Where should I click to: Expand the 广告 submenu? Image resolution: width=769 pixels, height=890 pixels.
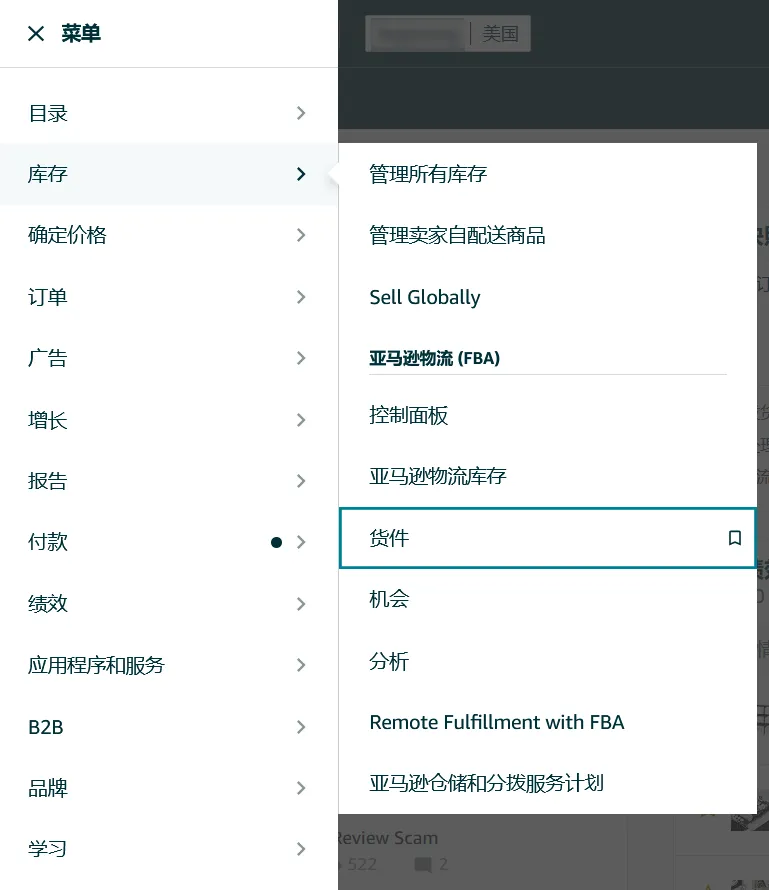pyautogui.click(x=300, y=358)
